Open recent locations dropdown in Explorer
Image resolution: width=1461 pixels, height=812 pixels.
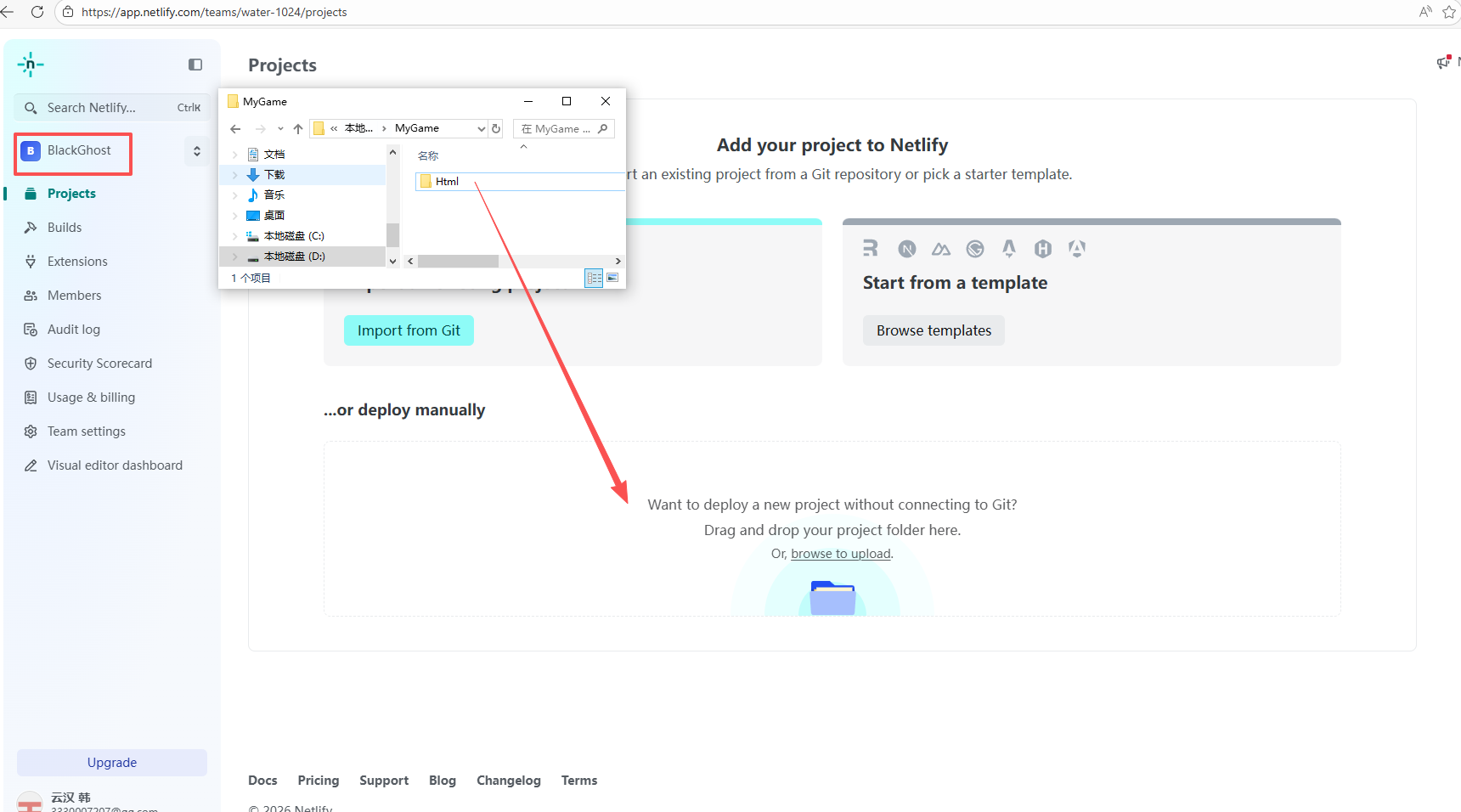point(280,129)
